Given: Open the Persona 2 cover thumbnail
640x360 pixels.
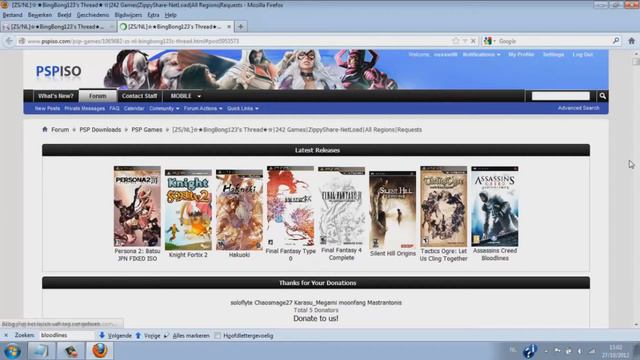Looking at the screenshot, I should (137, 207).
